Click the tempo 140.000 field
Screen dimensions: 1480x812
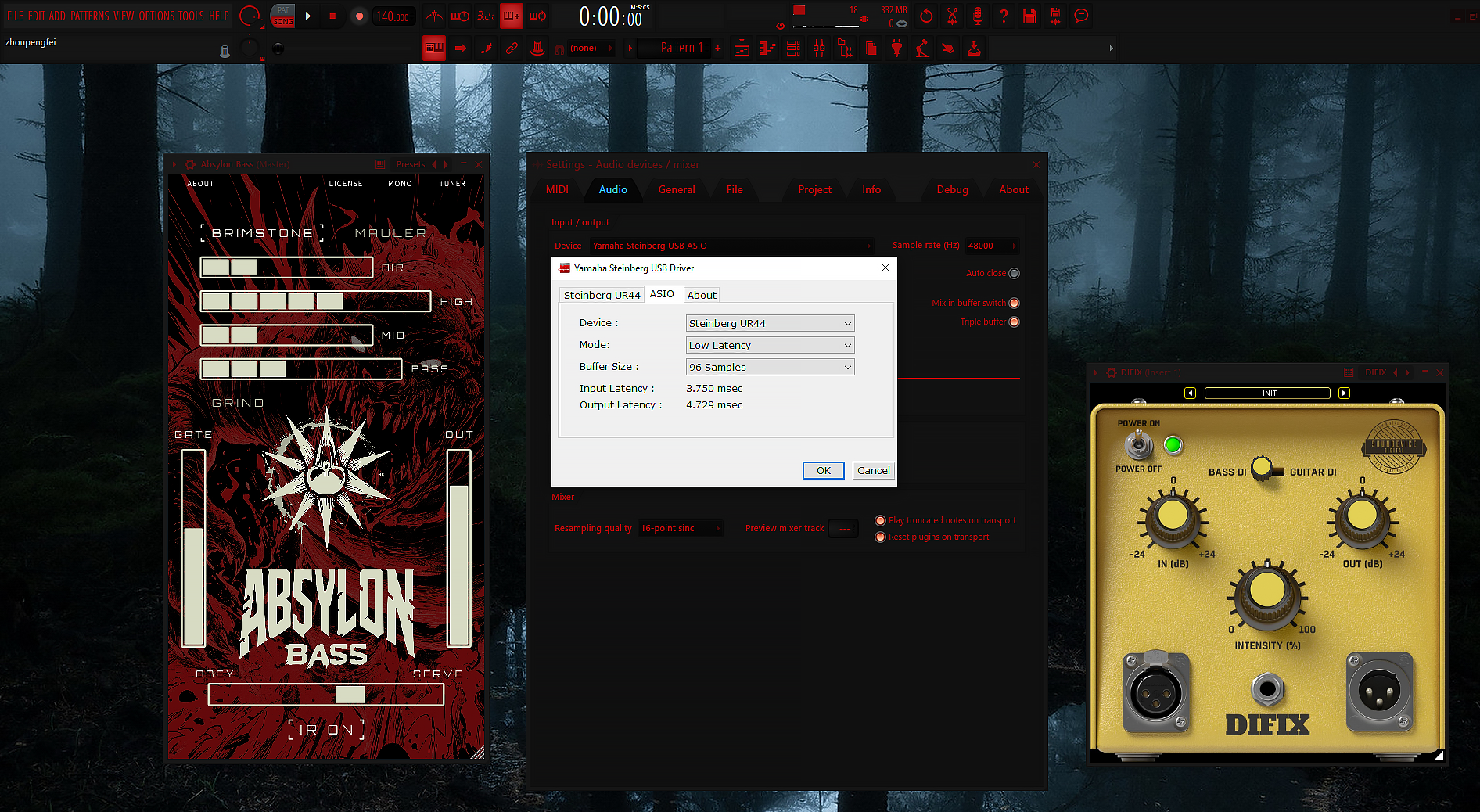pyautogui.click(x=393, y=16)
